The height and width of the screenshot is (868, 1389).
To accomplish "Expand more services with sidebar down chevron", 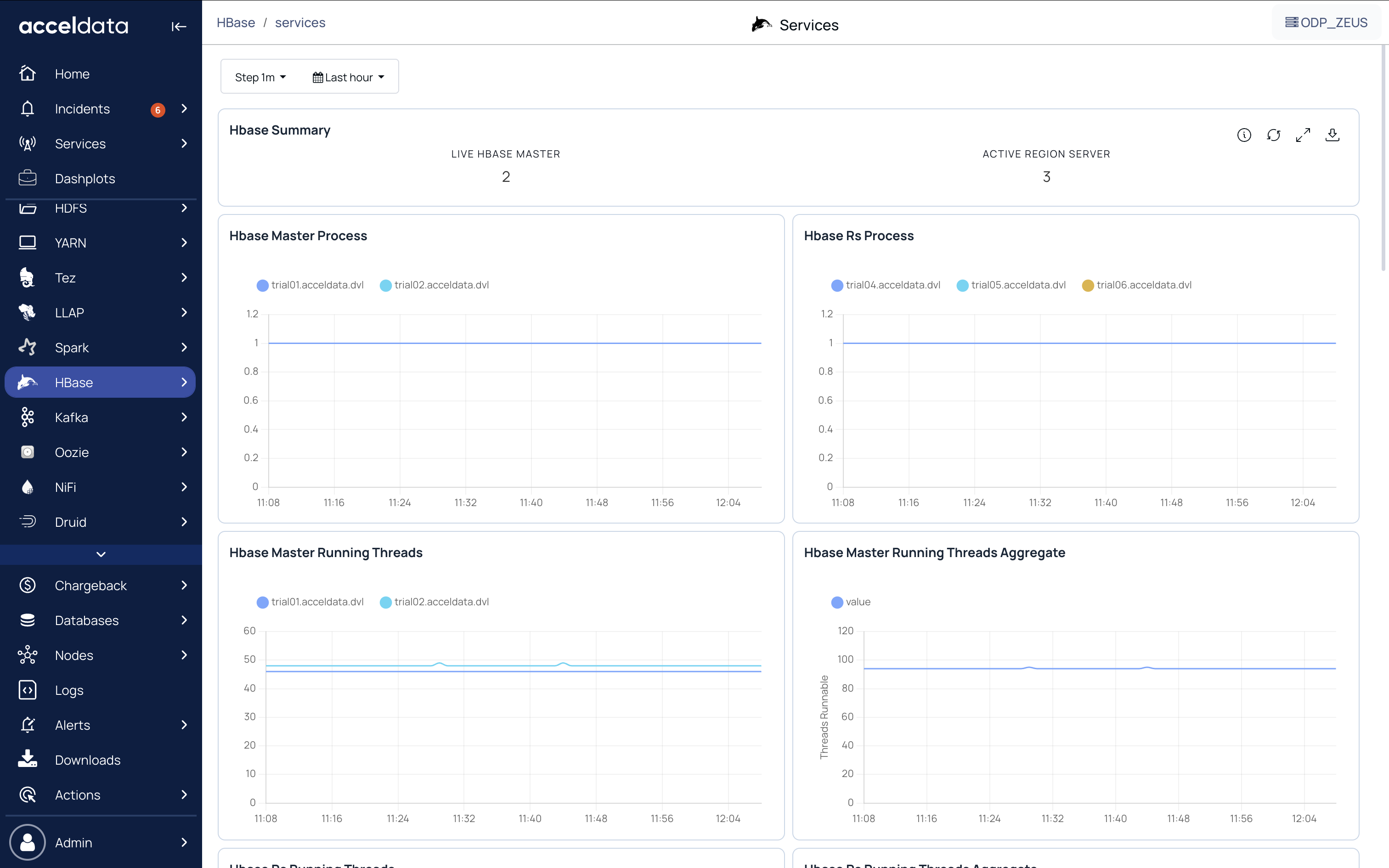I will coord(101,554).
